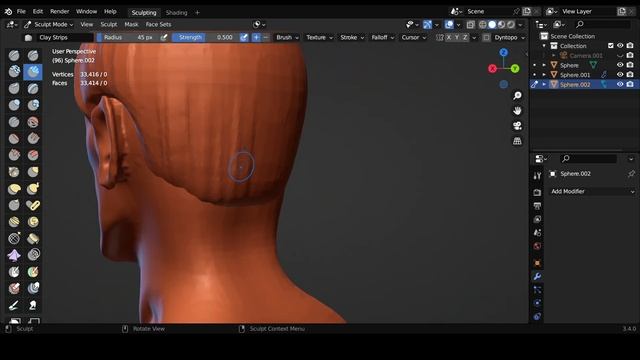Click the Blender logo menu icon

[8, 11]
